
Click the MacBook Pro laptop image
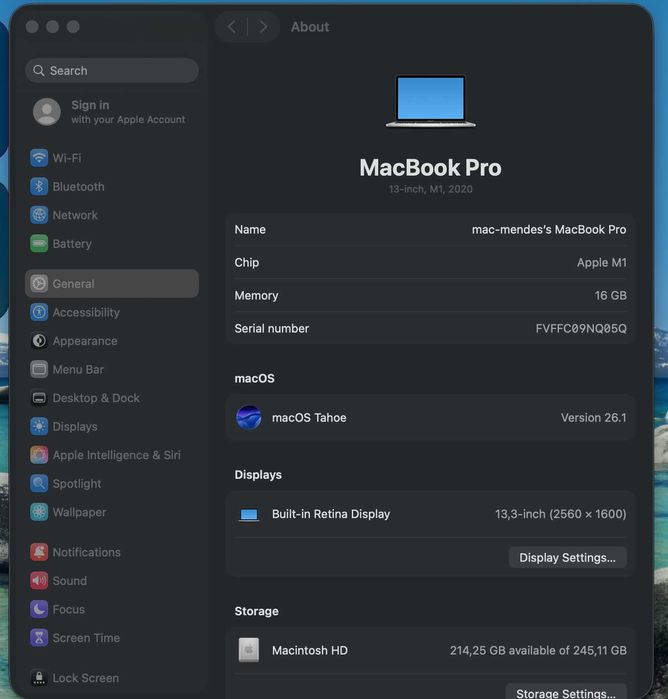point(430,101)
